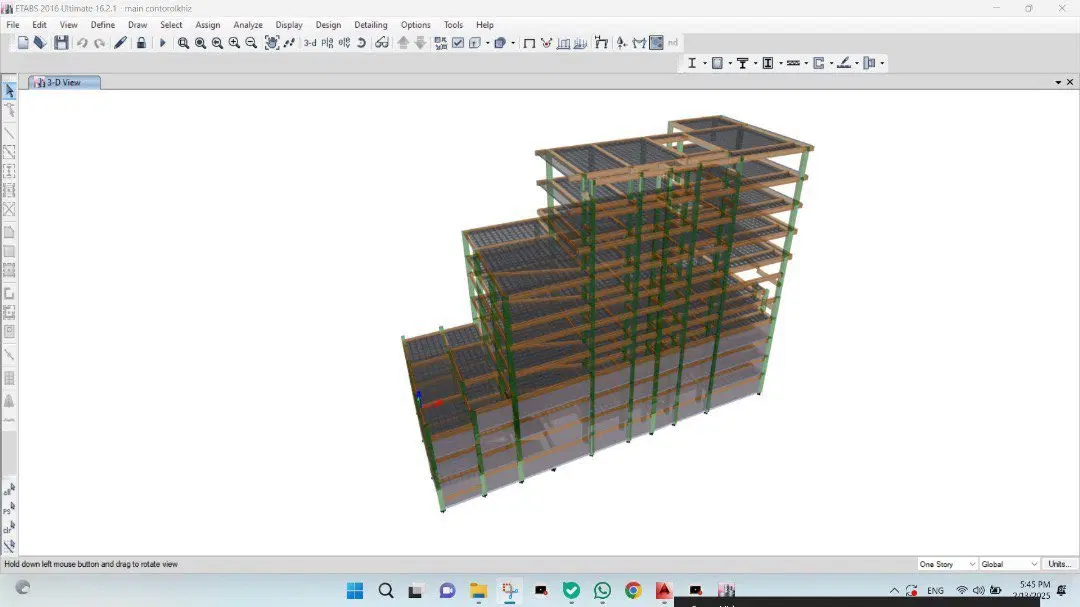Open the One Story dropdown
The image size is (1080, 607).
(x=947, y=564)
